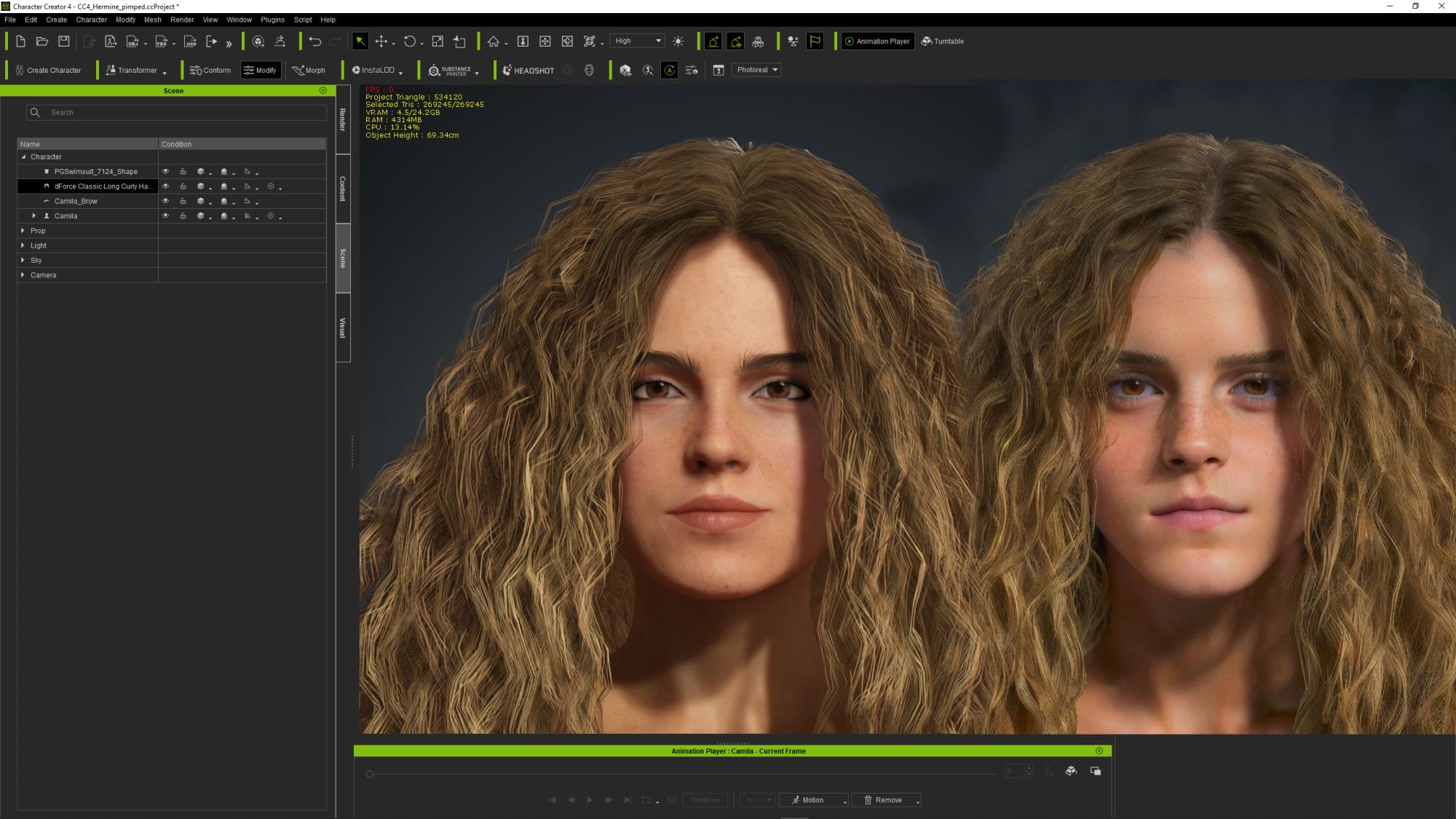The width and height of the screenshot is (1456, 819).
Task: Click the Modify button
Action: coord(261,71)
